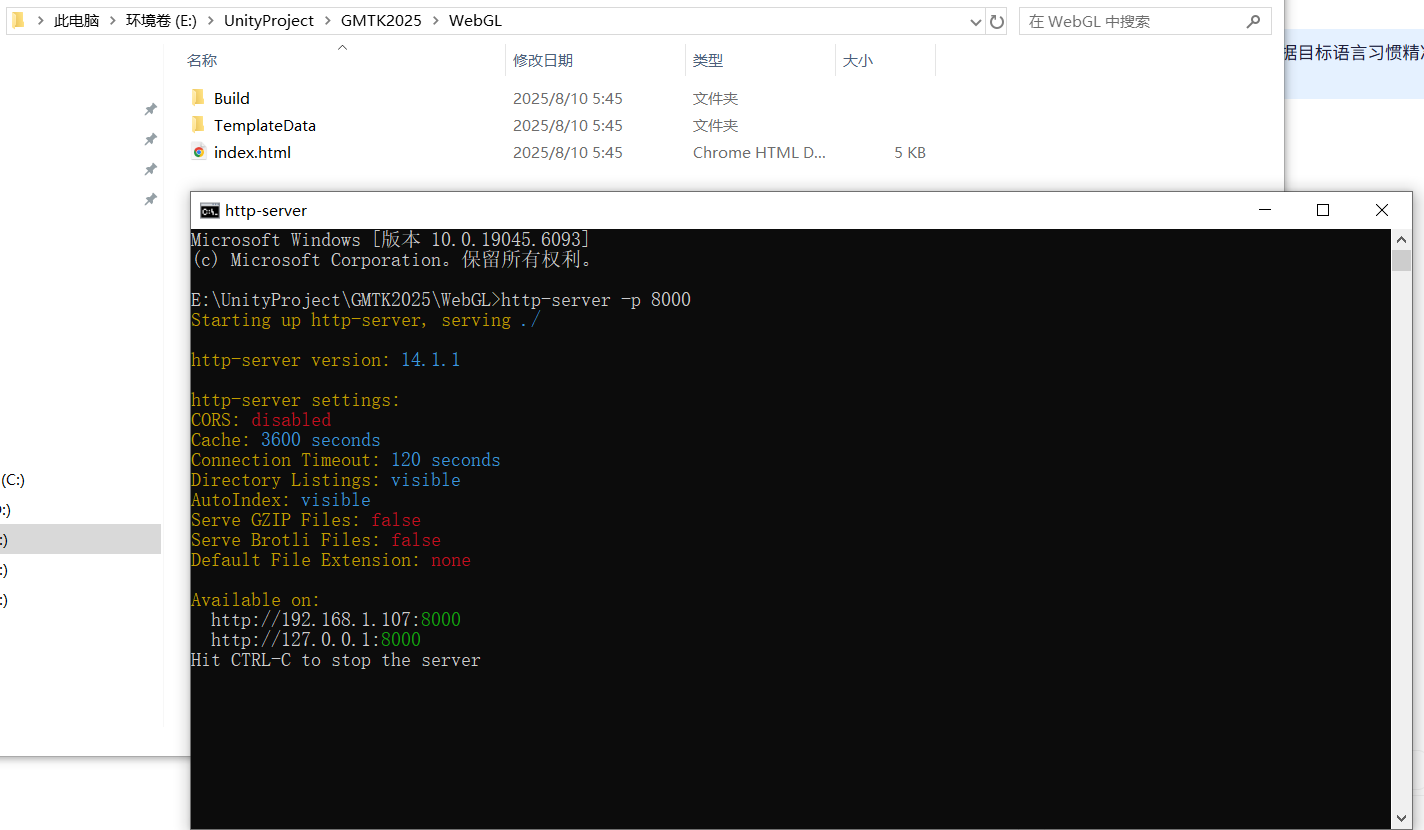Click the TemplateData folder icon
This screenshot has height=830, width=1424.
pyautogui.click(x=198, y=125)
